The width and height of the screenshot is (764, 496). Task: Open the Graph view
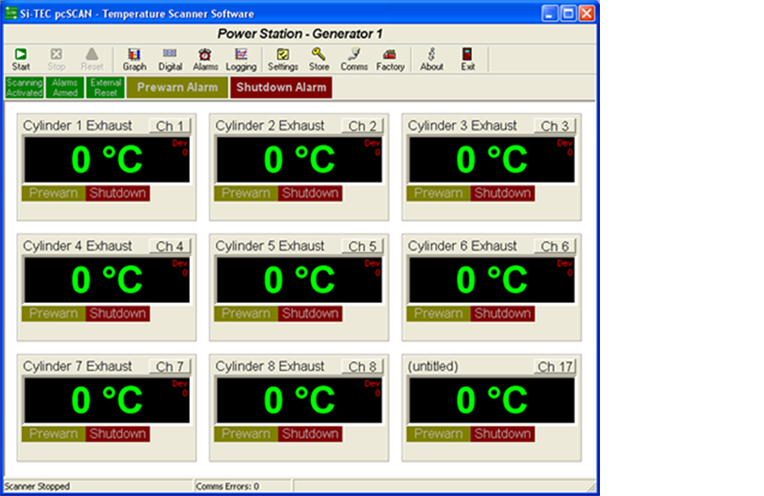134,59
